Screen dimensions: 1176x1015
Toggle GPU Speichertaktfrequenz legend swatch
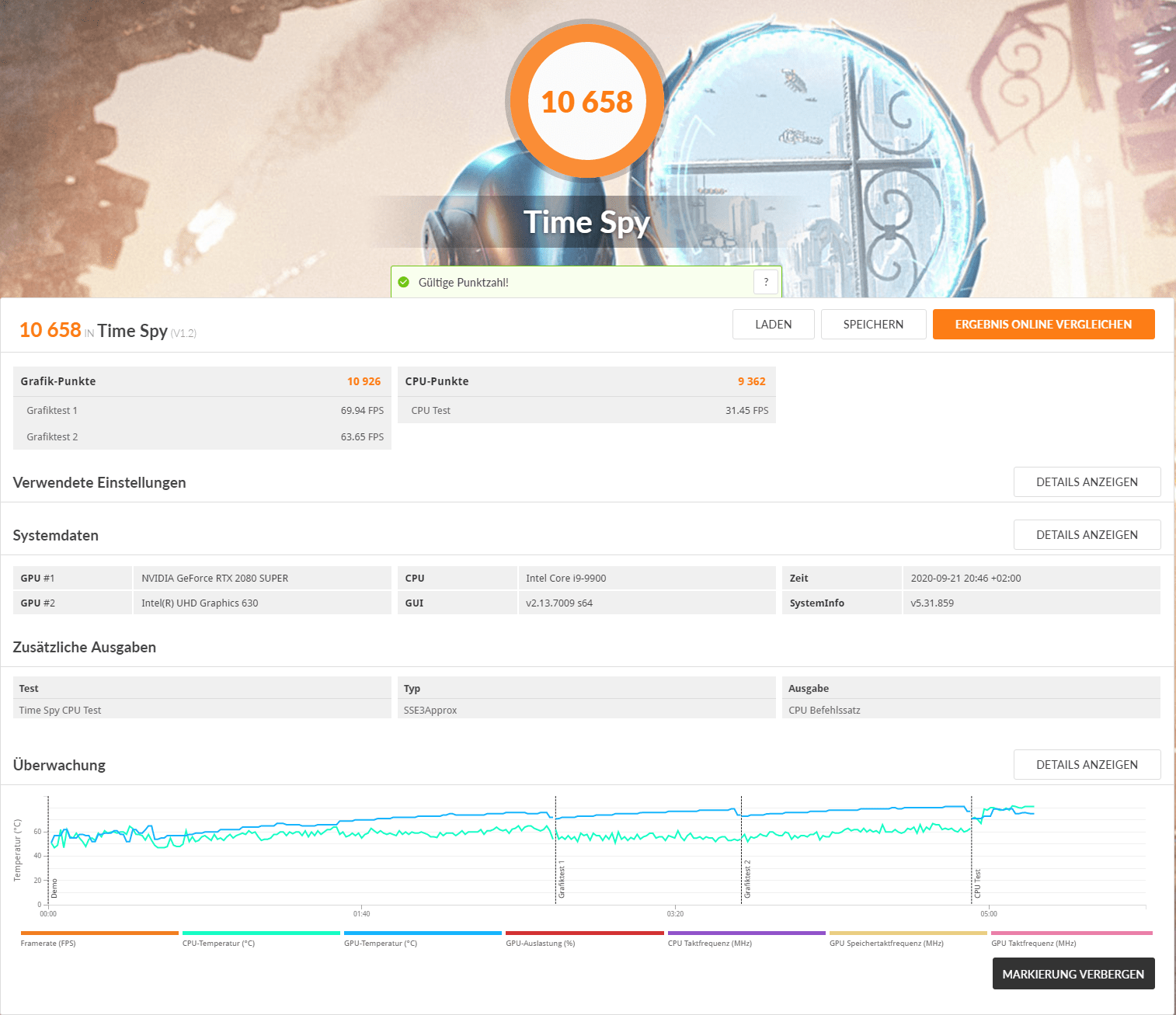click(x=908, y=933)
